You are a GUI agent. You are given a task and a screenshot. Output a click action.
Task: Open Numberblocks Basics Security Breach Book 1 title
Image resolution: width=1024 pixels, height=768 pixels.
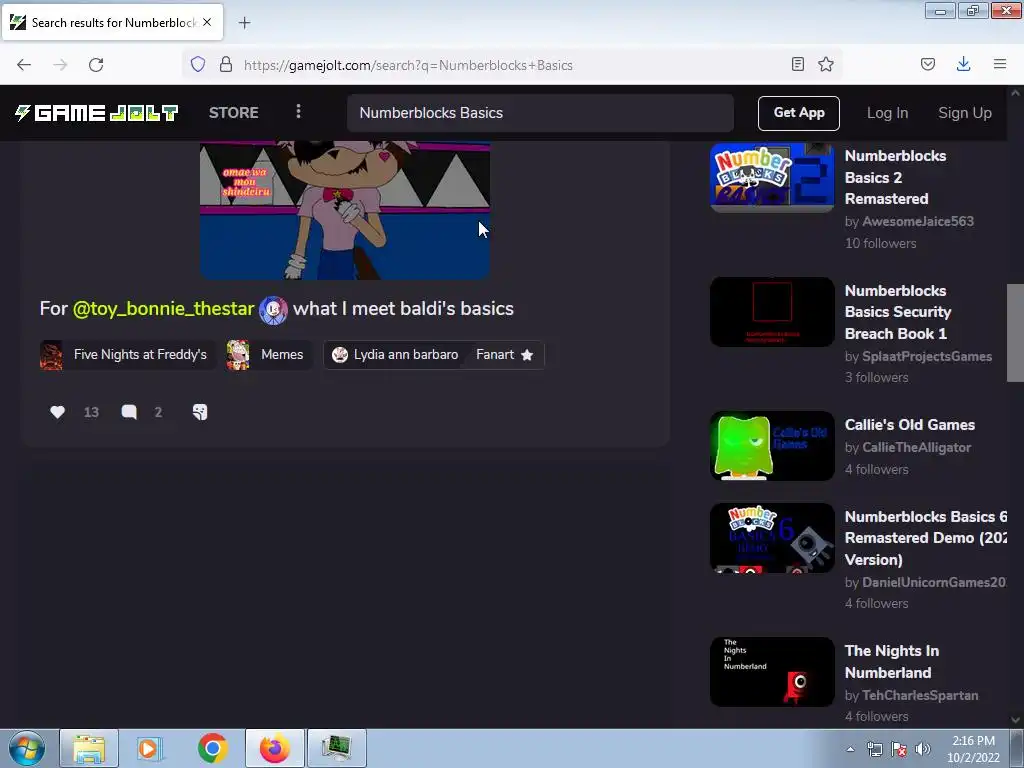[898, 312]
